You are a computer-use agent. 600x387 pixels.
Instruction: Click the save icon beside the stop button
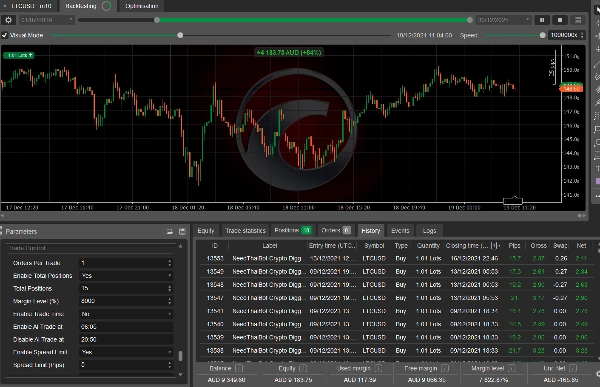(x=578, y=20)
